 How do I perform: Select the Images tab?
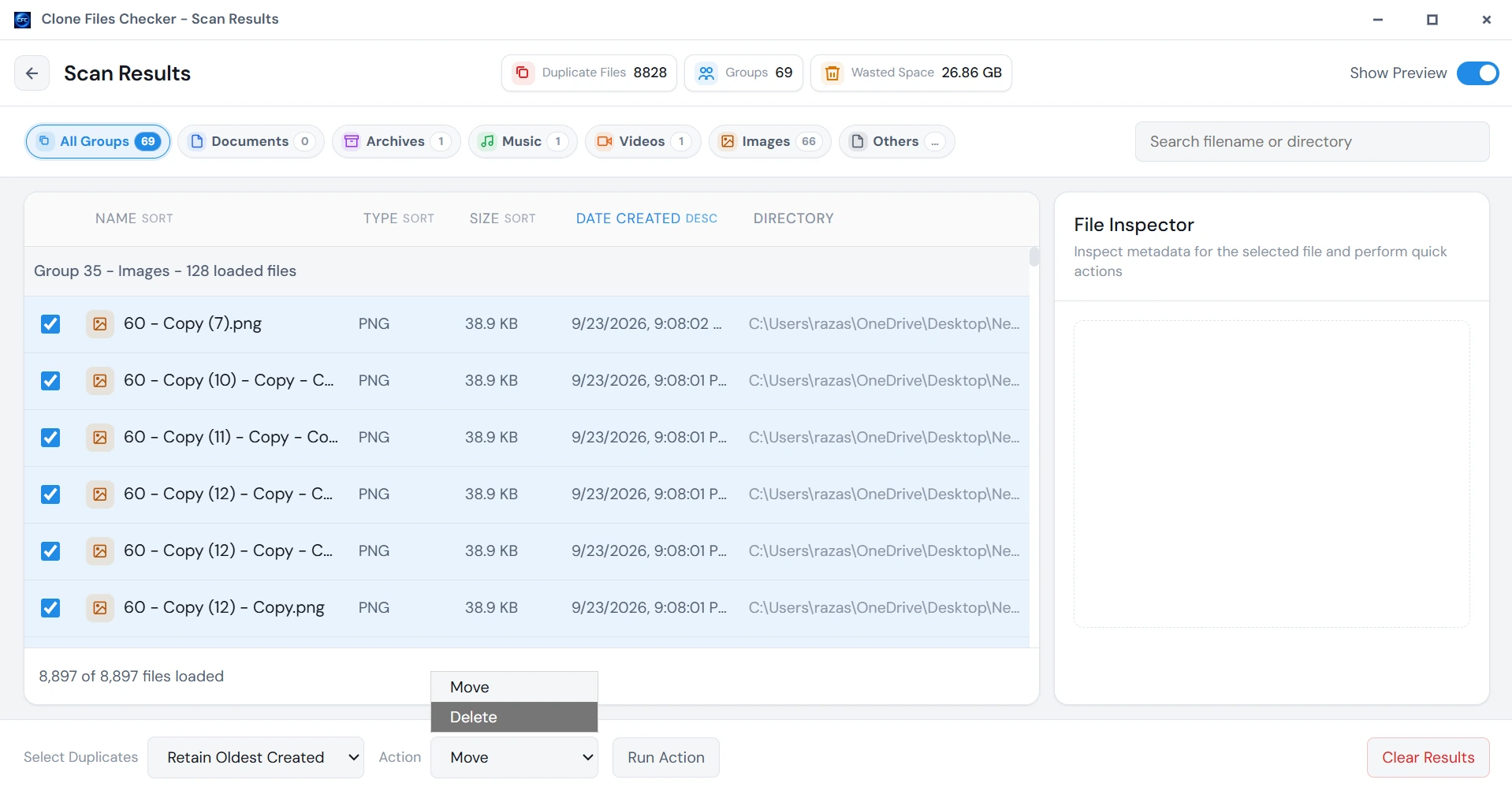click(769, 142)
